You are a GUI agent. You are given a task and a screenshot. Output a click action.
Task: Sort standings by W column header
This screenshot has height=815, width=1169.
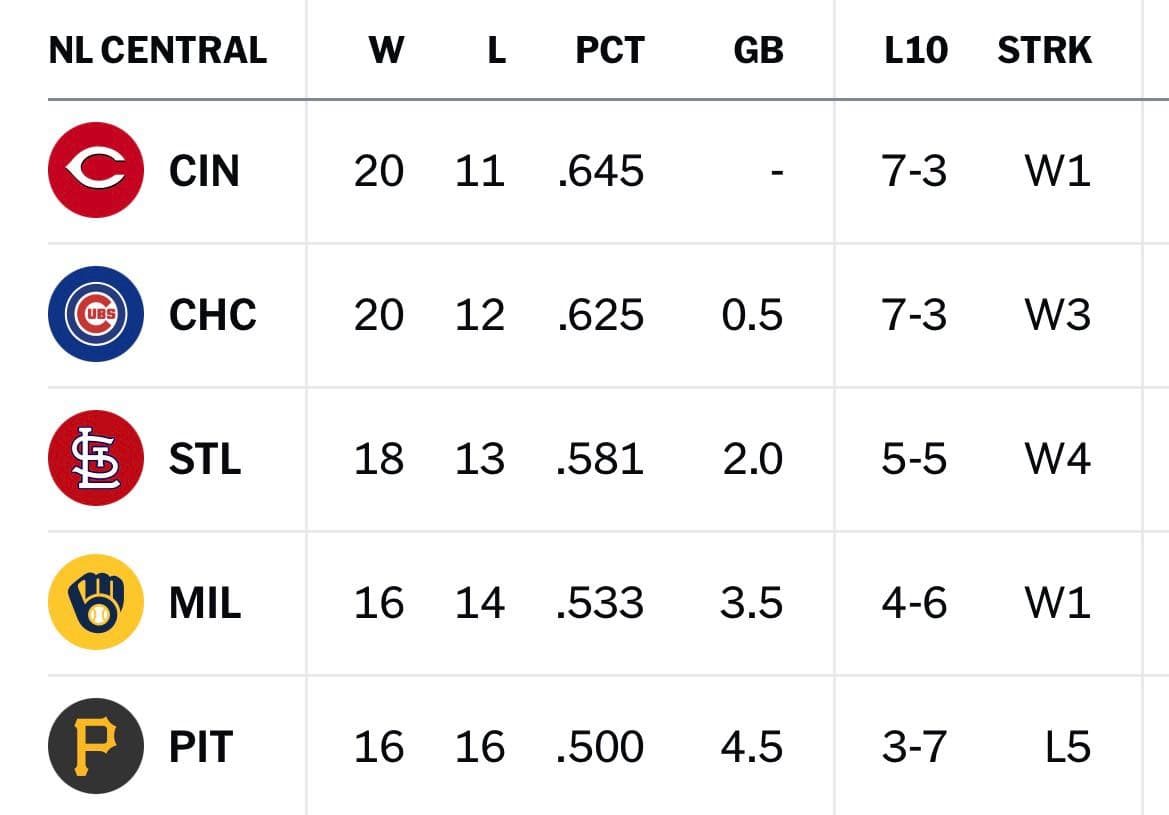[386, 50]
